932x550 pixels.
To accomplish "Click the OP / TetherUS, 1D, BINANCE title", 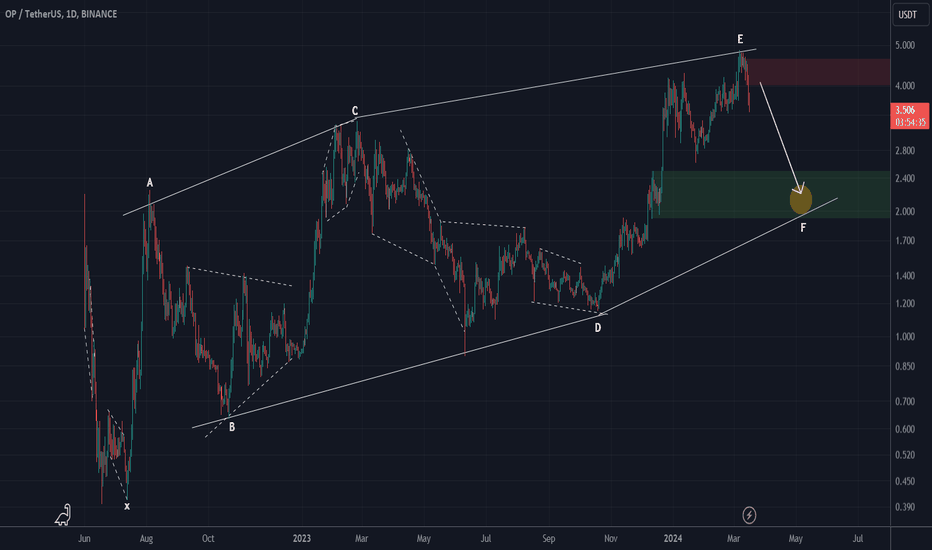I will [61, 14].
